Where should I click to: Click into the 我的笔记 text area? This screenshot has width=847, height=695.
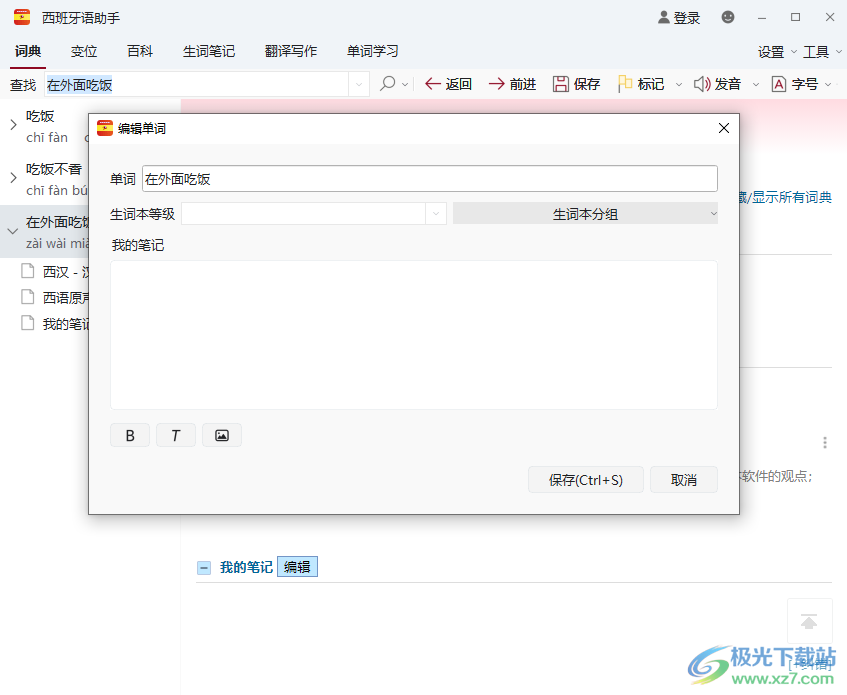414,335
